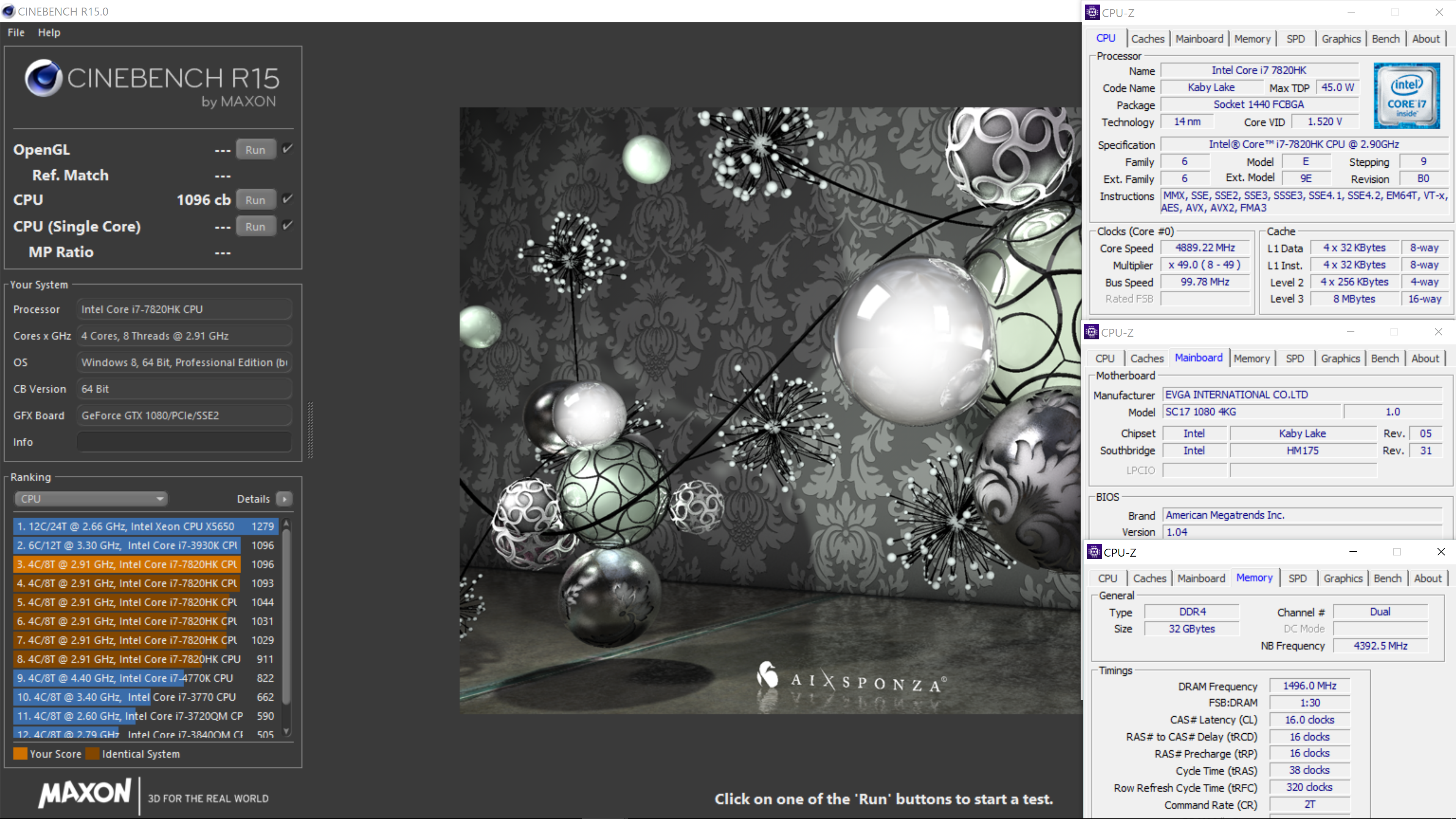Click the DRAM Frequency 1496.0 MHz value
The width and height of the screenshot is (1456, 819).
(x=1309, y=686)
